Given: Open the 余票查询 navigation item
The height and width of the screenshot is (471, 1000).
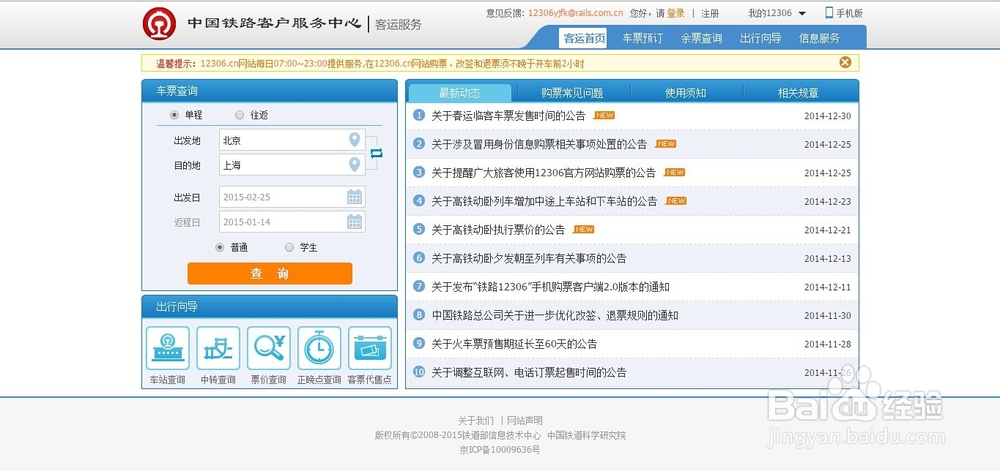Looking at the screenshot, I should (x=701, y=38).
